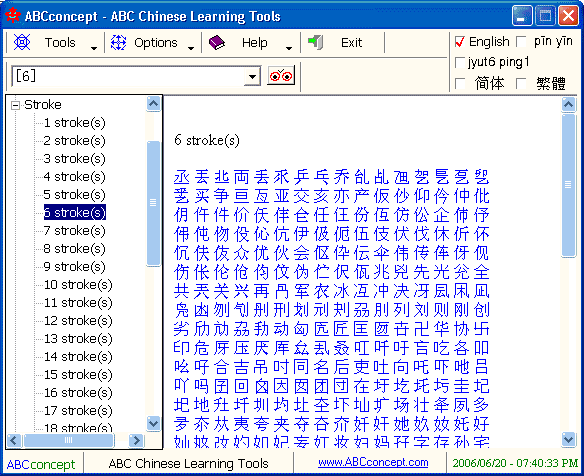584x476 pixels.
Task: Select 14 stroke(s) in the tree
Action: tap(78, 356)
